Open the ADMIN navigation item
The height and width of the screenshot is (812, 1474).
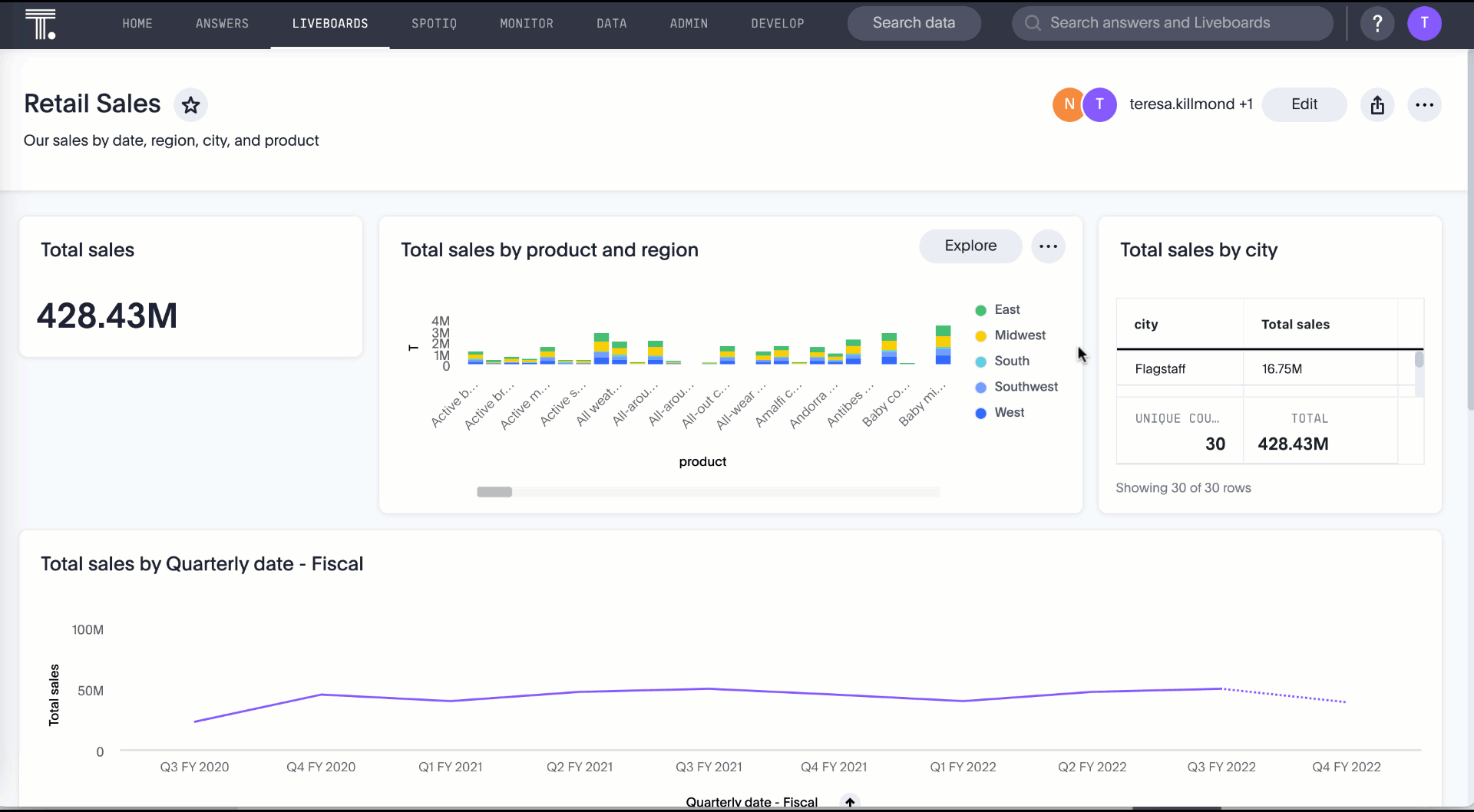click(689, 23)
